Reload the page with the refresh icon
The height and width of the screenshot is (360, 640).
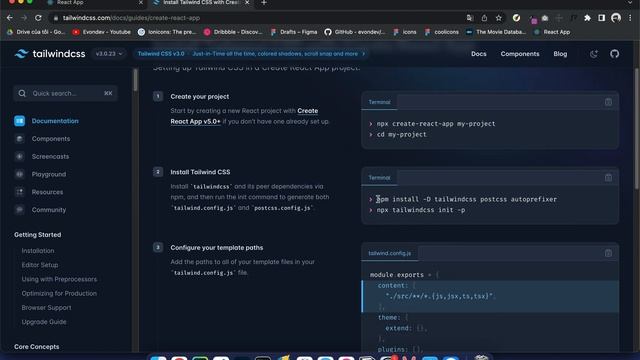coord(38,18)
